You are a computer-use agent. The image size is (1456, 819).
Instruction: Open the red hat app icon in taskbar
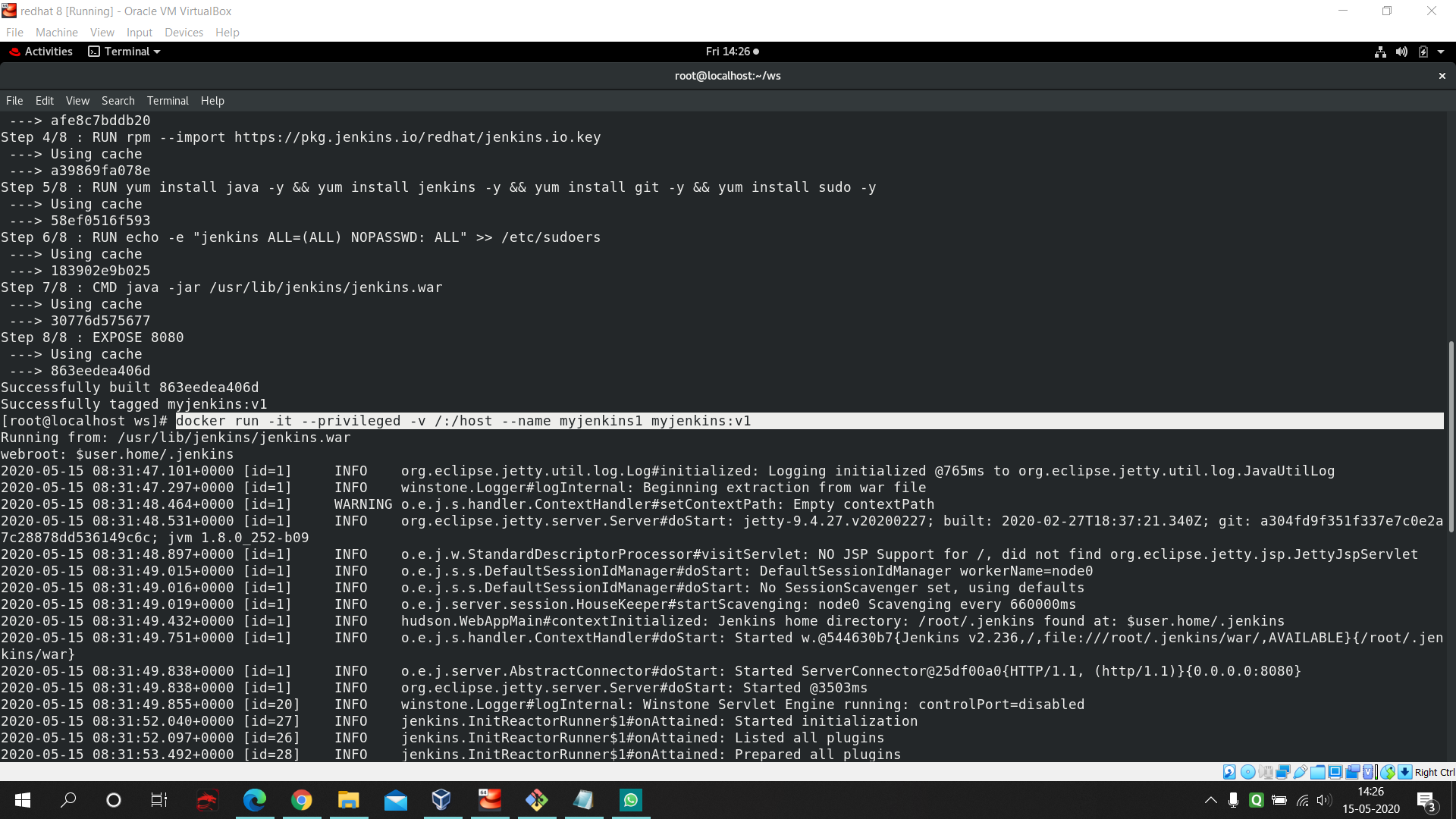click(x=207, y=800)
